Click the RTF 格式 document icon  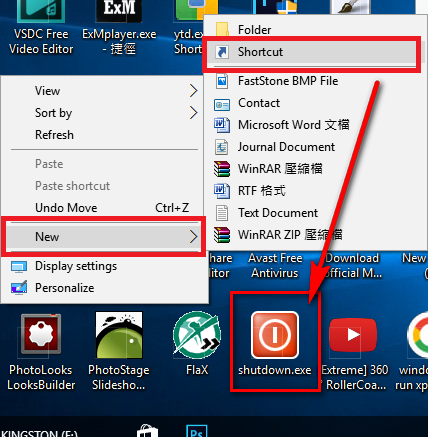pos(222,191)
